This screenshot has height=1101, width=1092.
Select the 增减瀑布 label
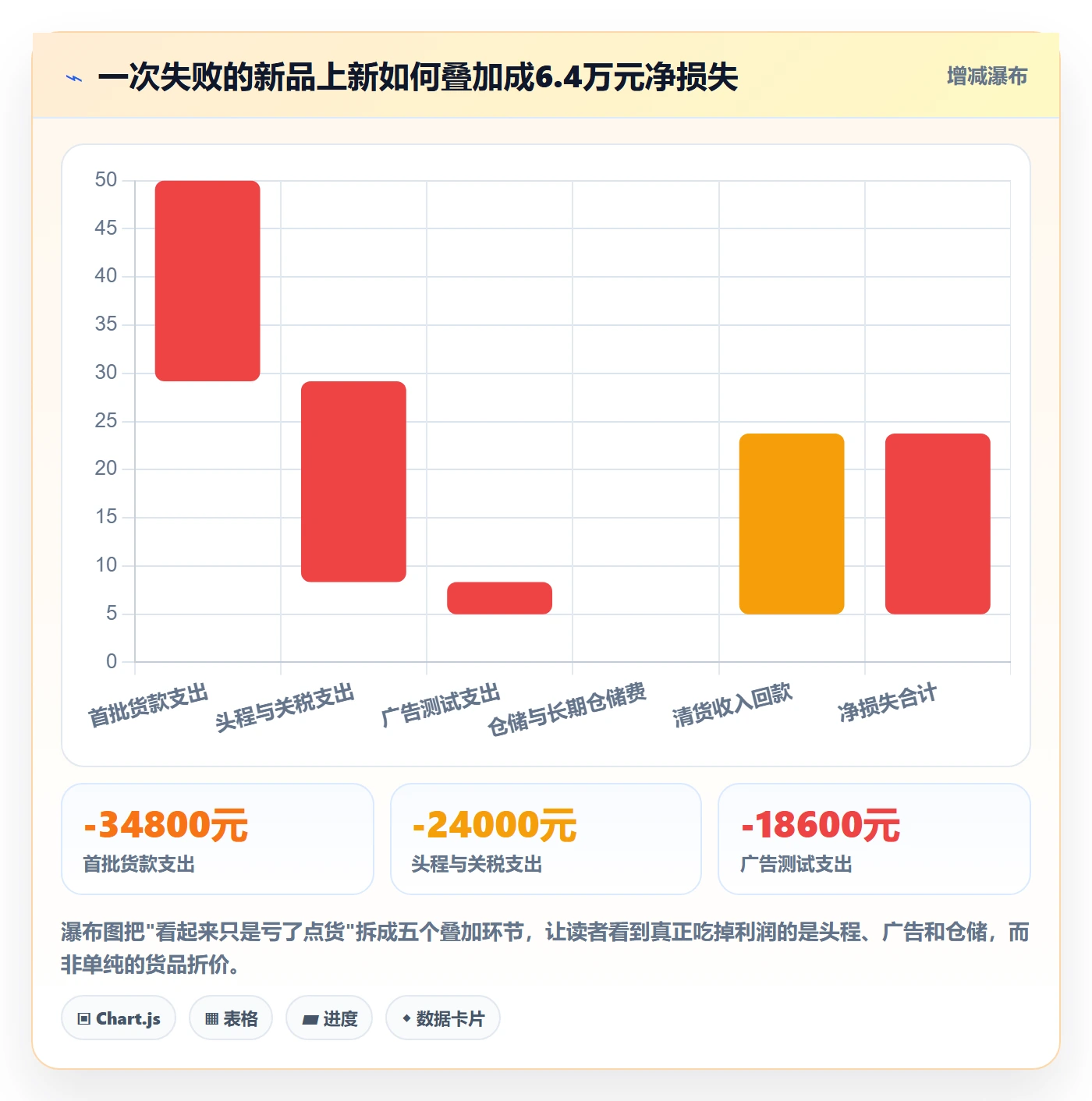click(x=987, y=76)
